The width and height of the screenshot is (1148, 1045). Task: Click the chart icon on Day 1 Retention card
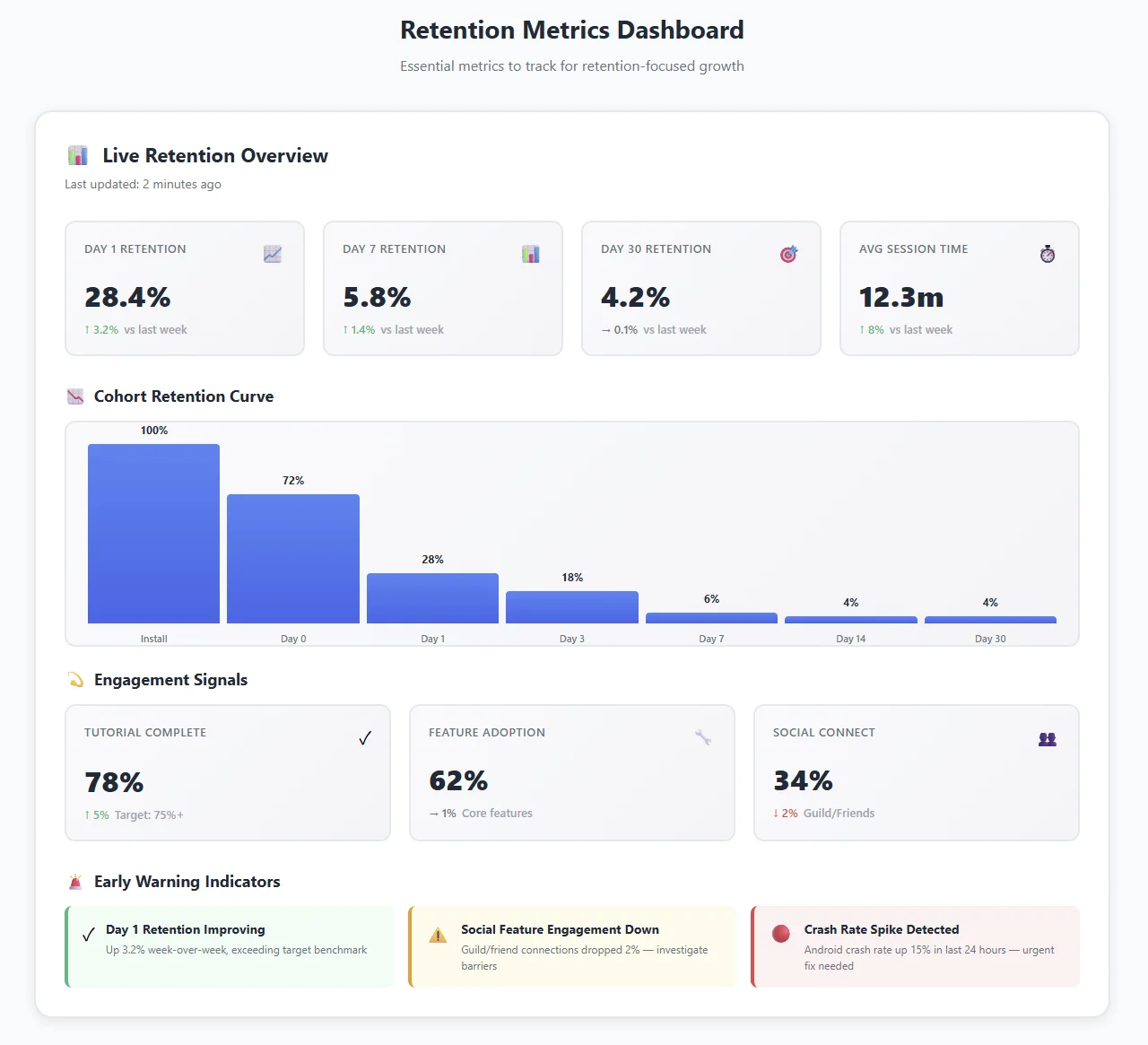[x=272, y=254]
